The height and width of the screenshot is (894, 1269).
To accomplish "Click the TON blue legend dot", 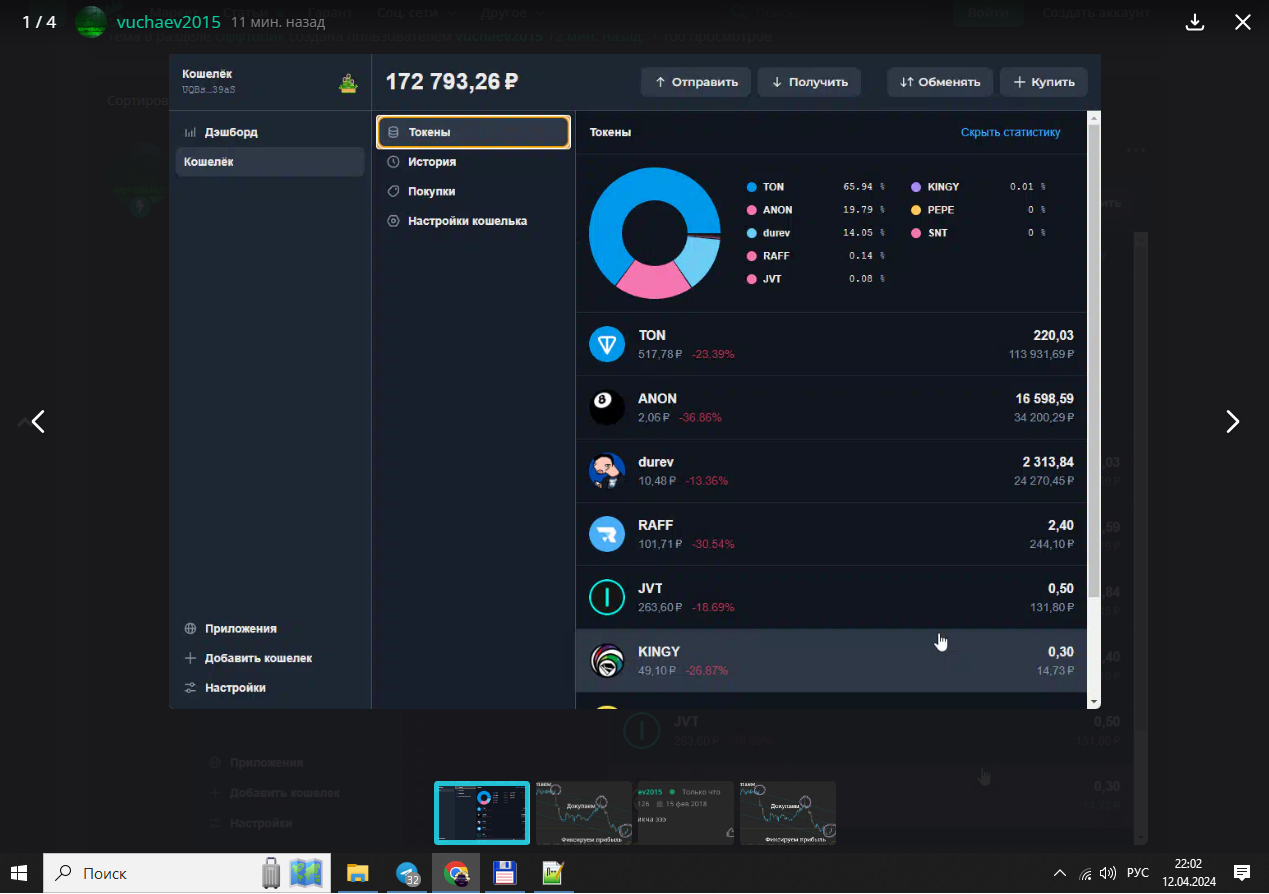I will click(x=752, y=187).
